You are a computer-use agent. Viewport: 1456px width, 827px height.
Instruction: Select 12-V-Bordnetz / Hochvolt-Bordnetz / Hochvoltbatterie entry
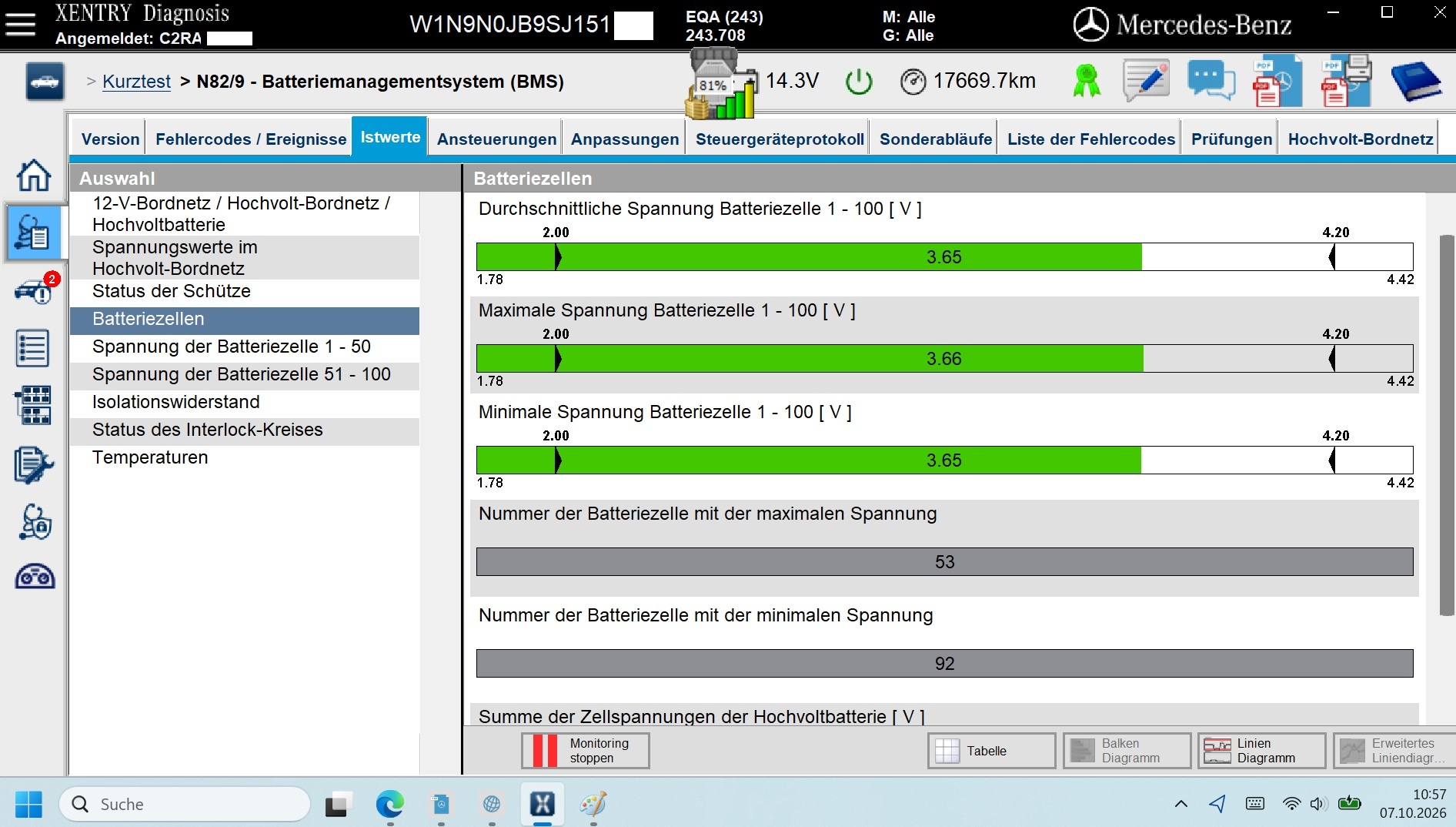tap(245, 214)
